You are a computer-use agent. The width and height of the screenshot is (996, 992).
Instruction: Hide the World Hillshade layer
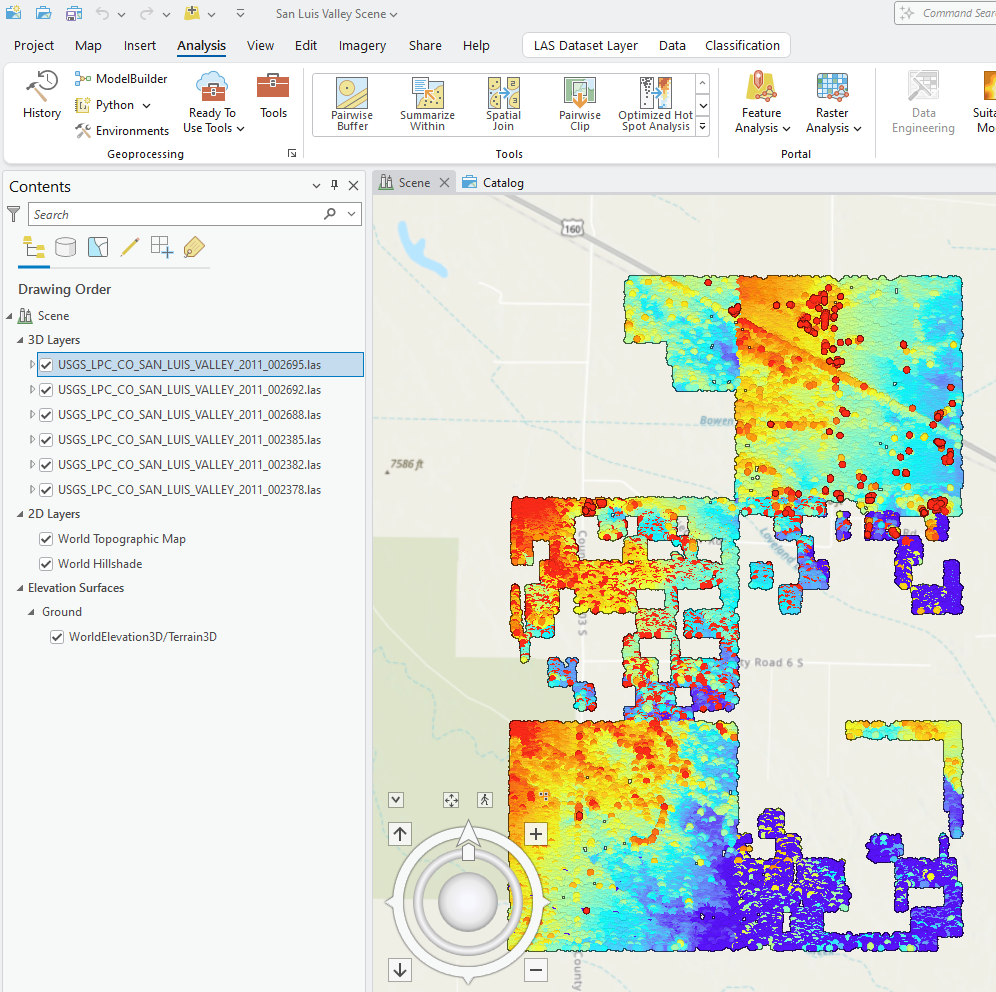point(46,563)
